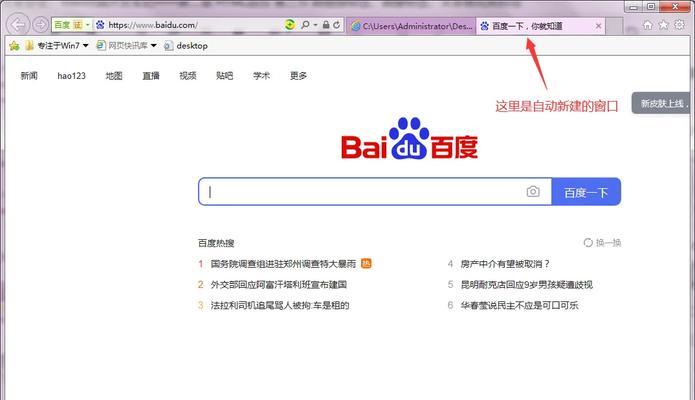Close the 百度一下 tab
Viewport: 695px width, 400px height.
coord(598,26)
